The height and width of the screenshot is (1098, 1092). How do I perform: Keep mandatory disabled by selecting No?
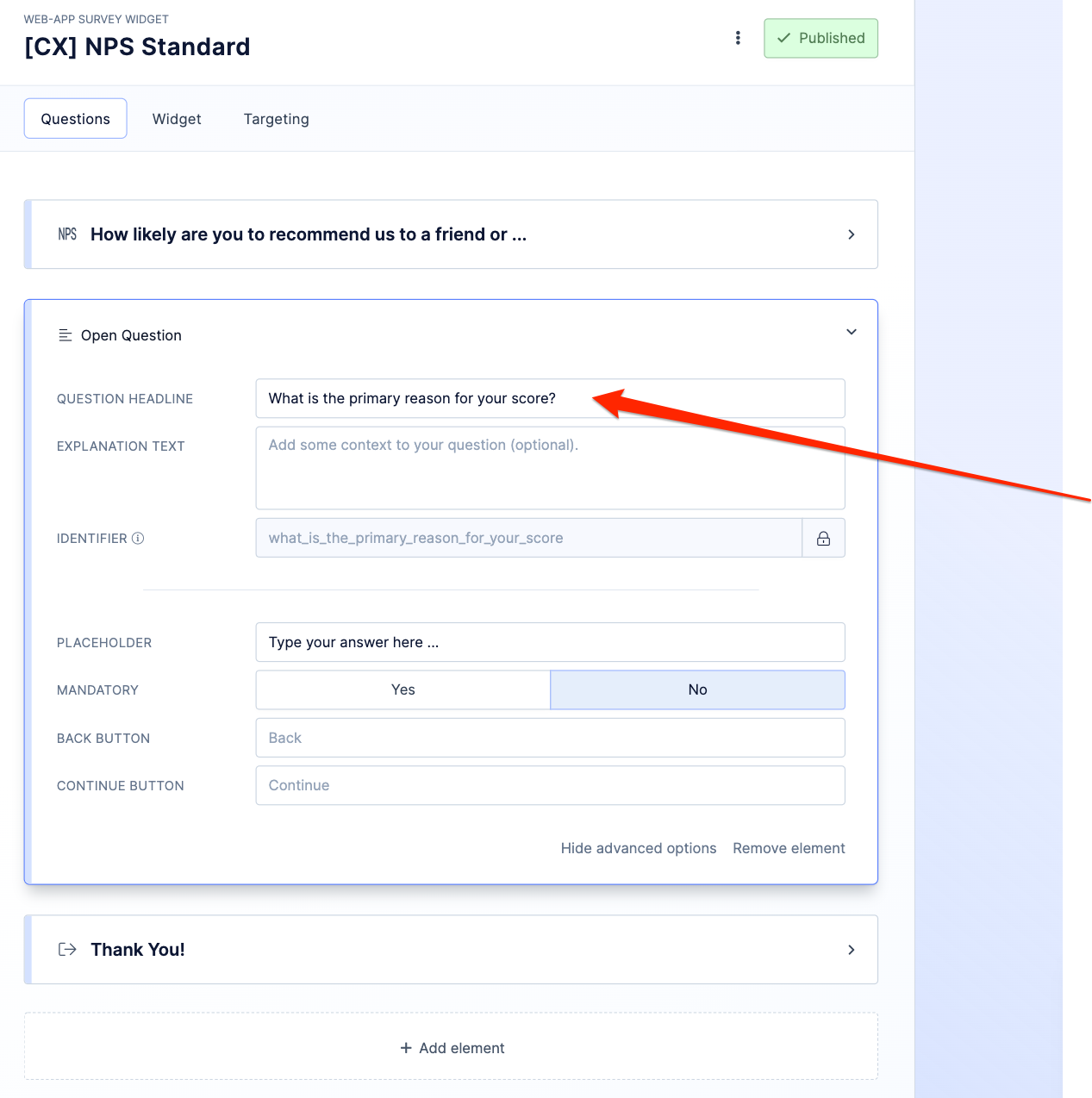coord(697,689)
